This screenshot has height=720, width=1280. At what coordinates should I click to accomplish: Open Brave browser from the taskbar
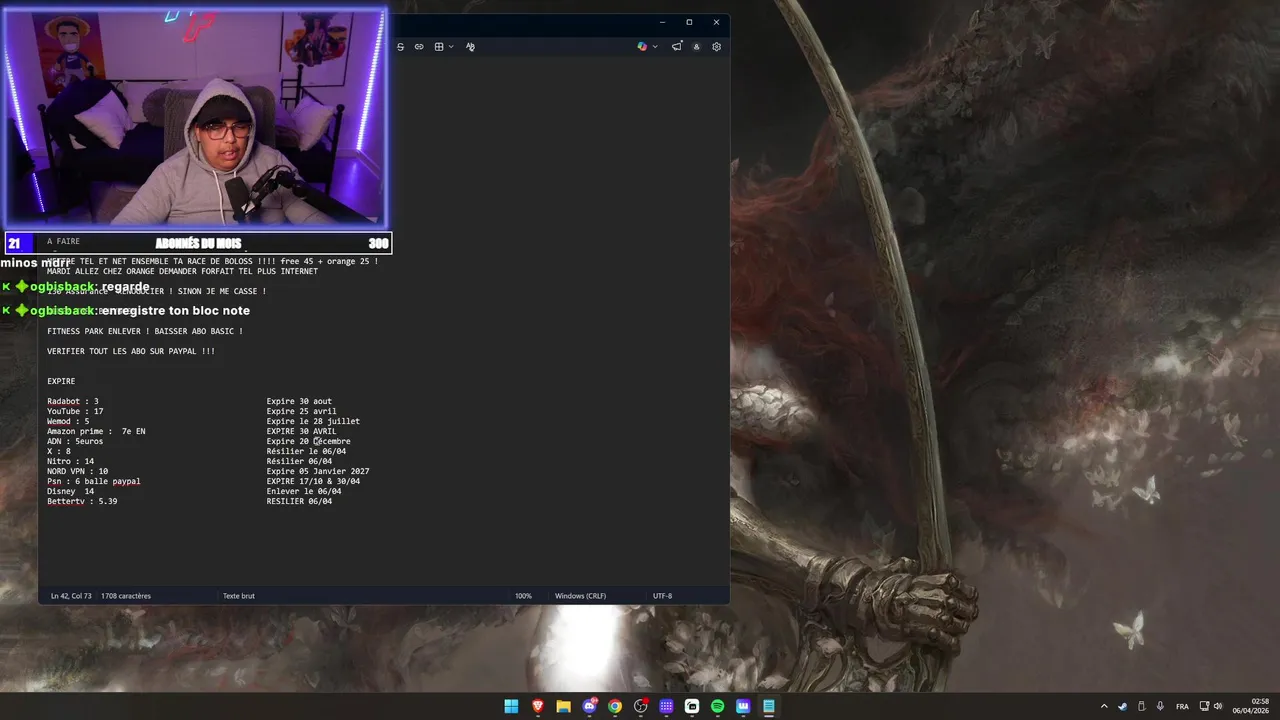(538, 706)
